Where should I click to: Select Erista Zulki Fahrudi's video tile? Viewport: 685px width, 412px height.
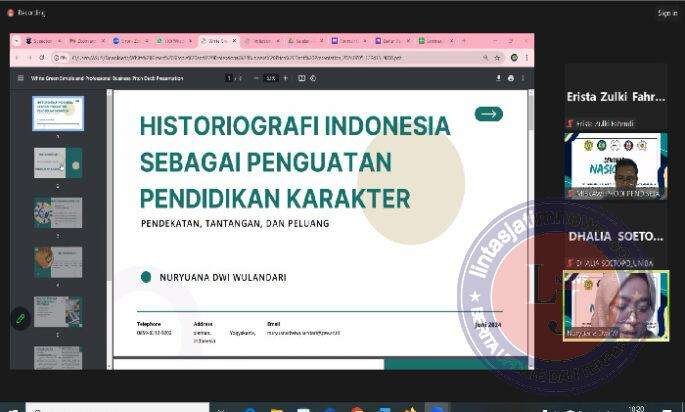[614, 165]
